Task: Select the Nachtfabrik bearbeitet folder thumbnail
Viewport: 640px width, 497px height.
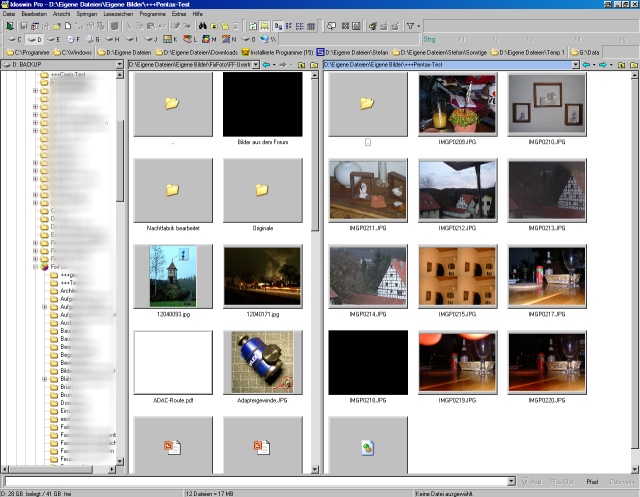Action: point(173,190)
